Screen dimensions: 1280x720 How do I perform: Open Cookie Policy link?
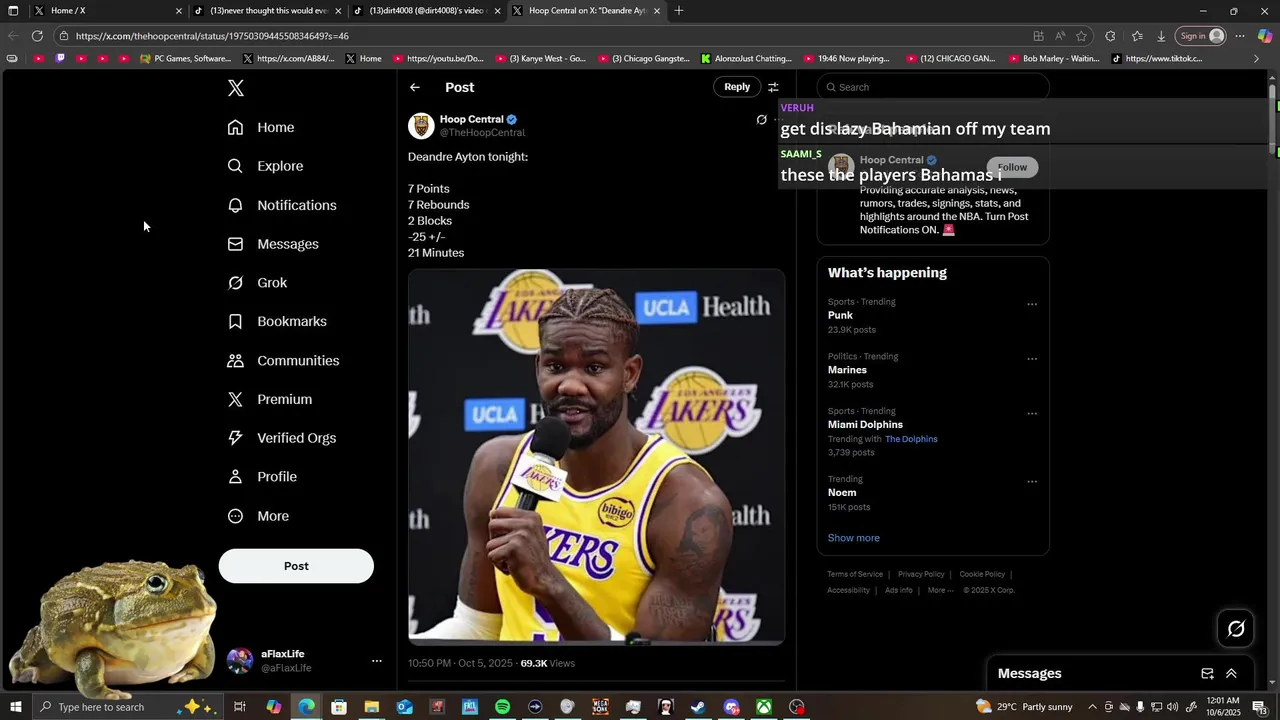tap(982, 574)
